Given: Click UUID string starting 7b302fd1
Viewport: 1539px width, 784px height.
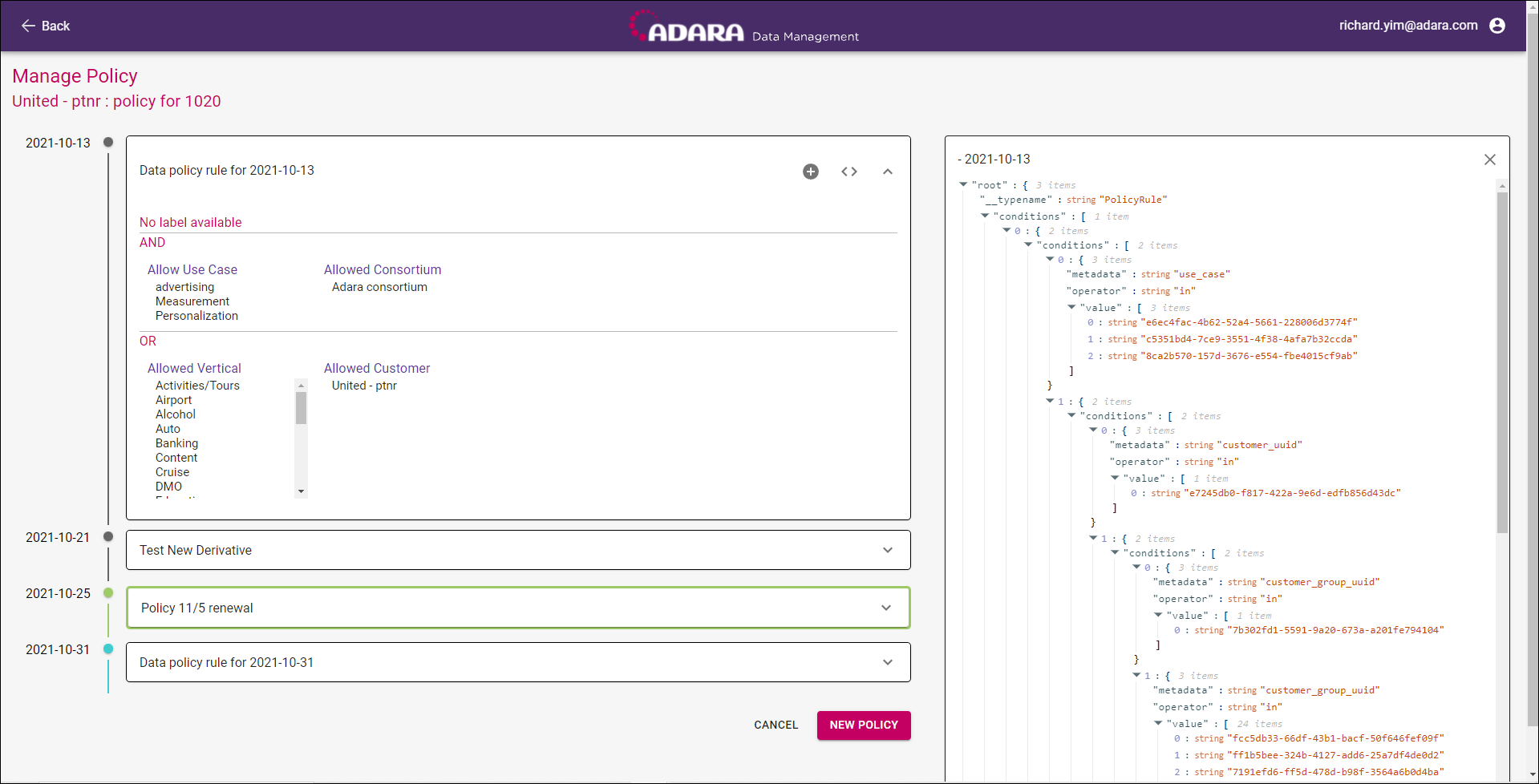Looking at the screenshot, I should click(x=1335, y=630).
